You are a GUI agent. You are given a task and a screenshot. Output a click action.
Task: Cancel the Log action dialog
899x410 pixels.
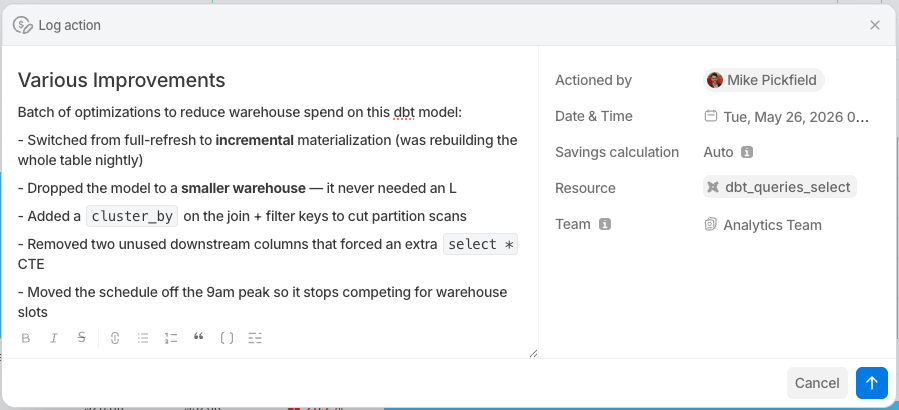coord(817,383)
